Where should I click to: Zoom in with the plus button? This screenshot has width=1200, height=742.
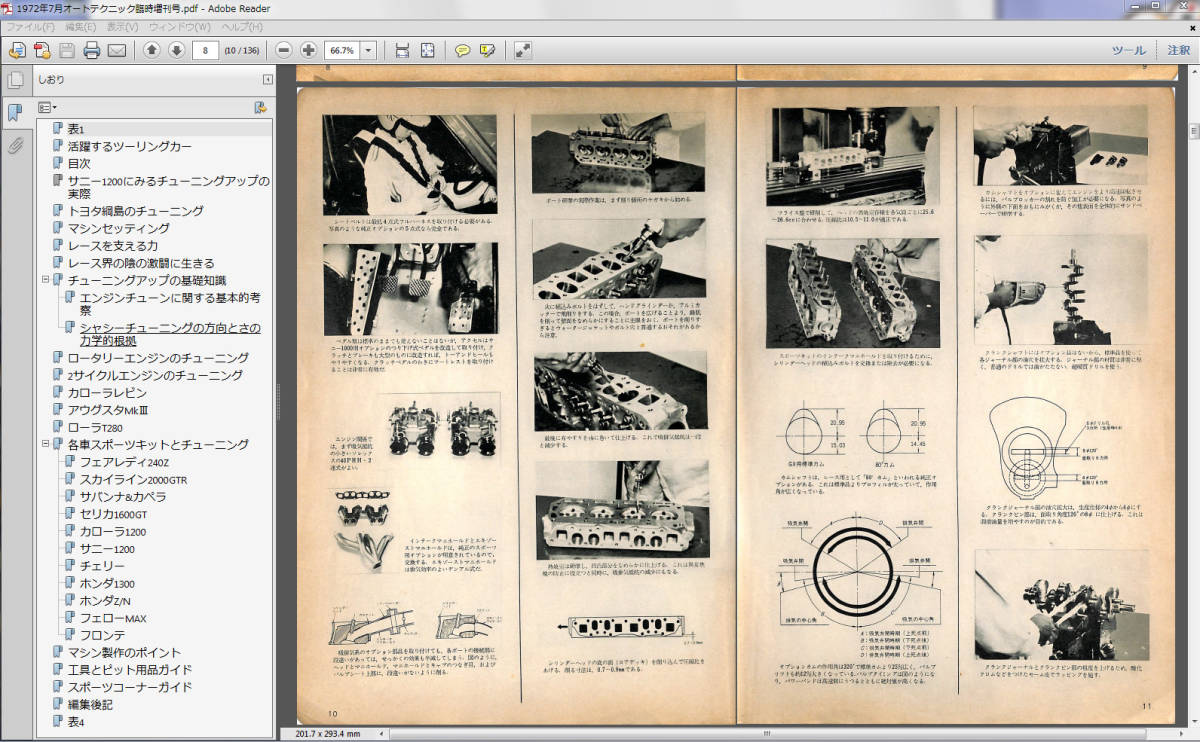[308, 50]
